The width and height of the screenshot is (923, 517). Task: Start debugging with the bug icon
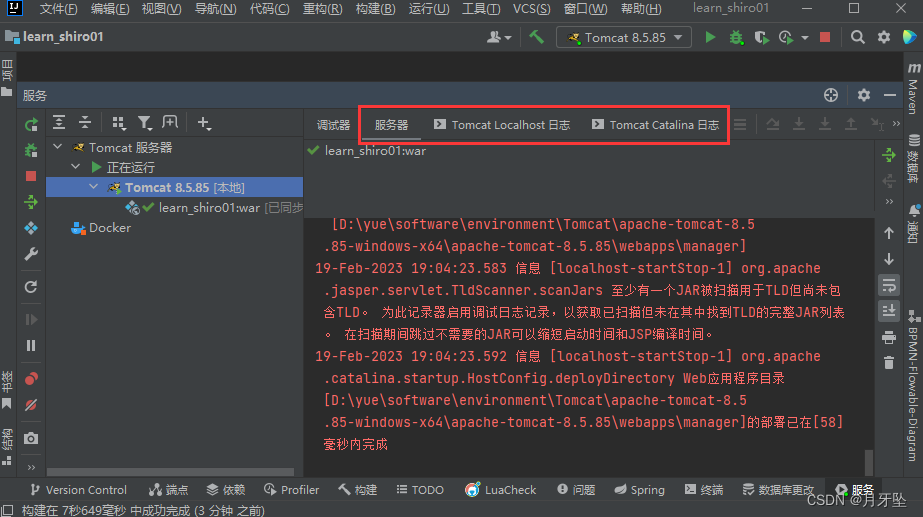coord(736,38)
